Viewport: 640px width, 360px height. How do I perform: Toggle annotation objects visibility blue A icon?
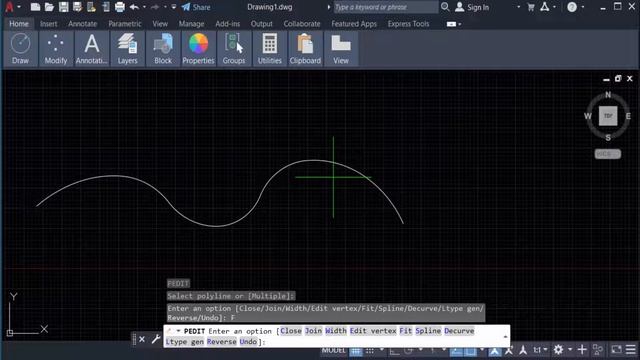(495, 351)
